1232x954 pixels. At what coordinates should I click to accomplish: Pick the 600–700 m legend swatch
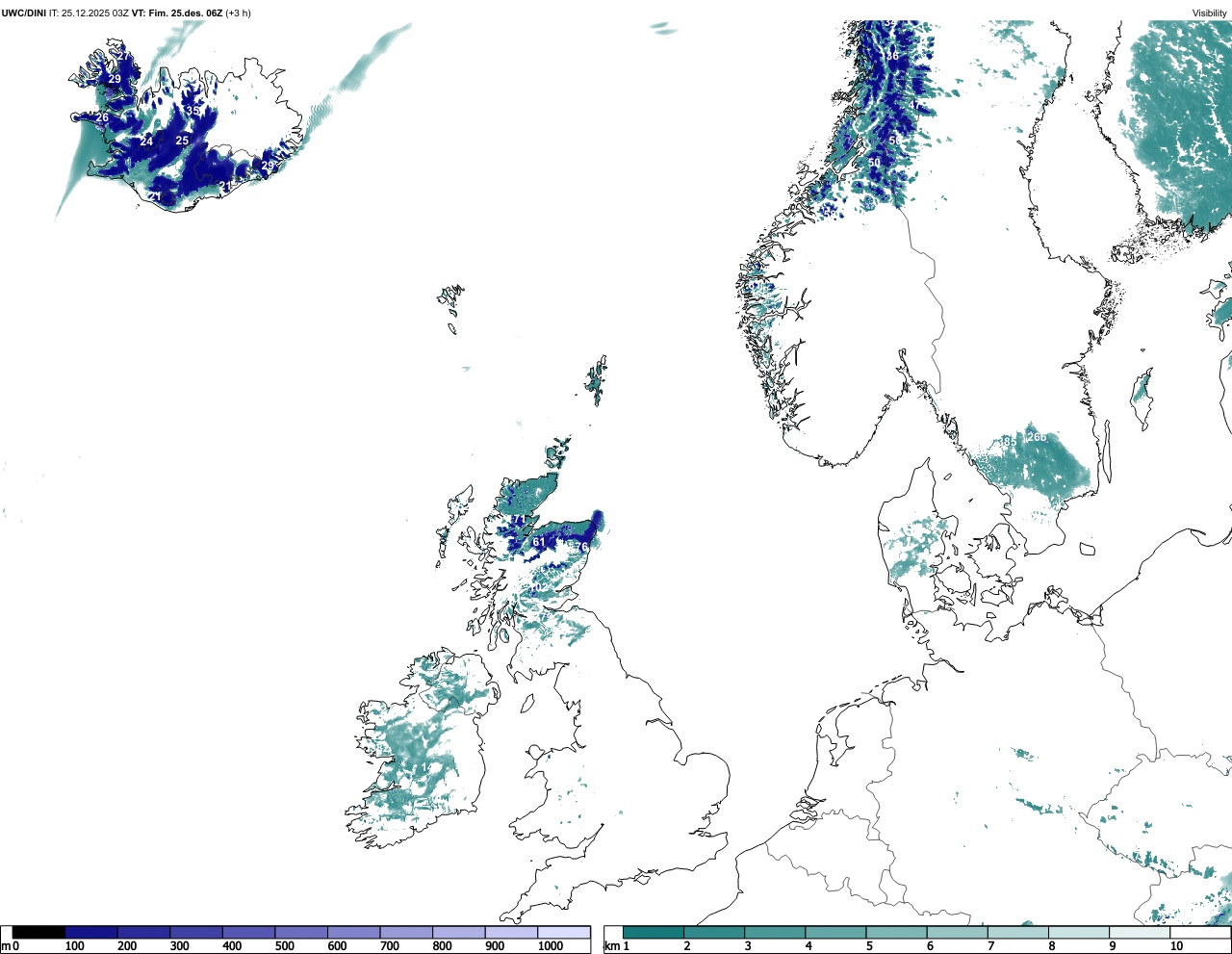(x=354, y=933)
